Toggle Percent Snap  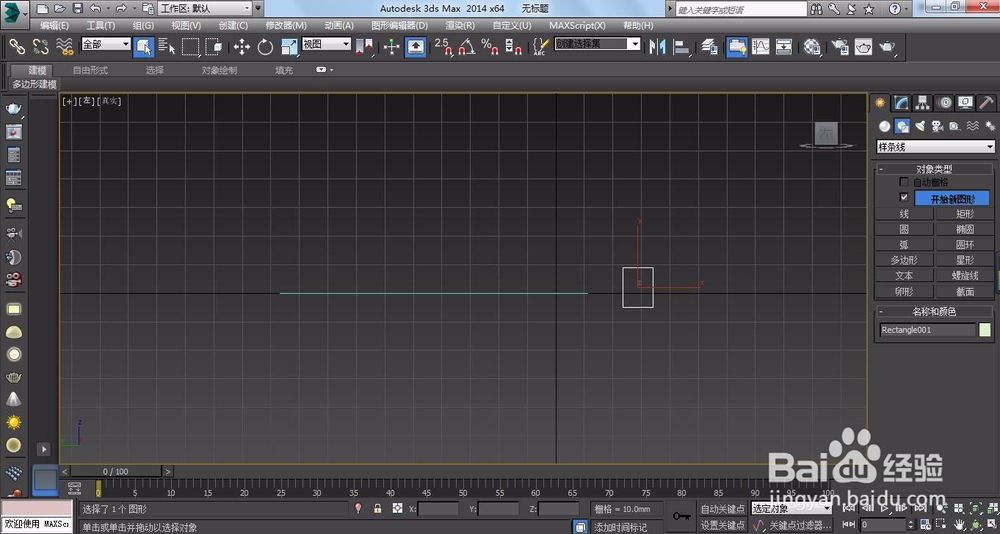click(490, 47)
